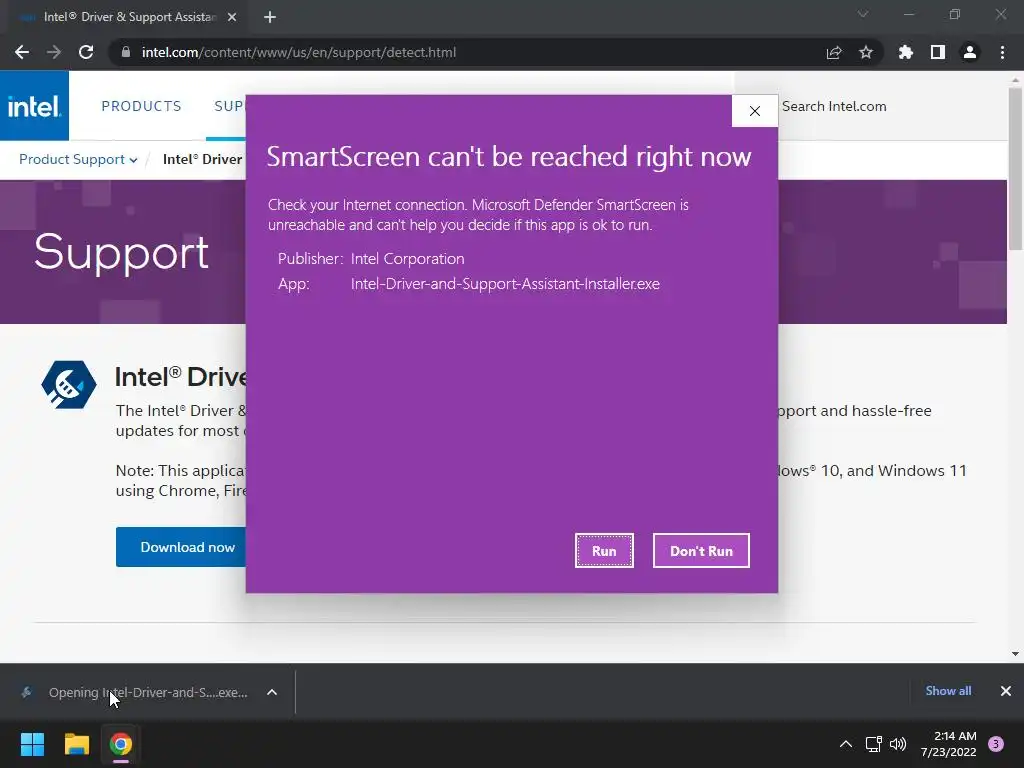Click the browser forward arrow

pos(54,52)
